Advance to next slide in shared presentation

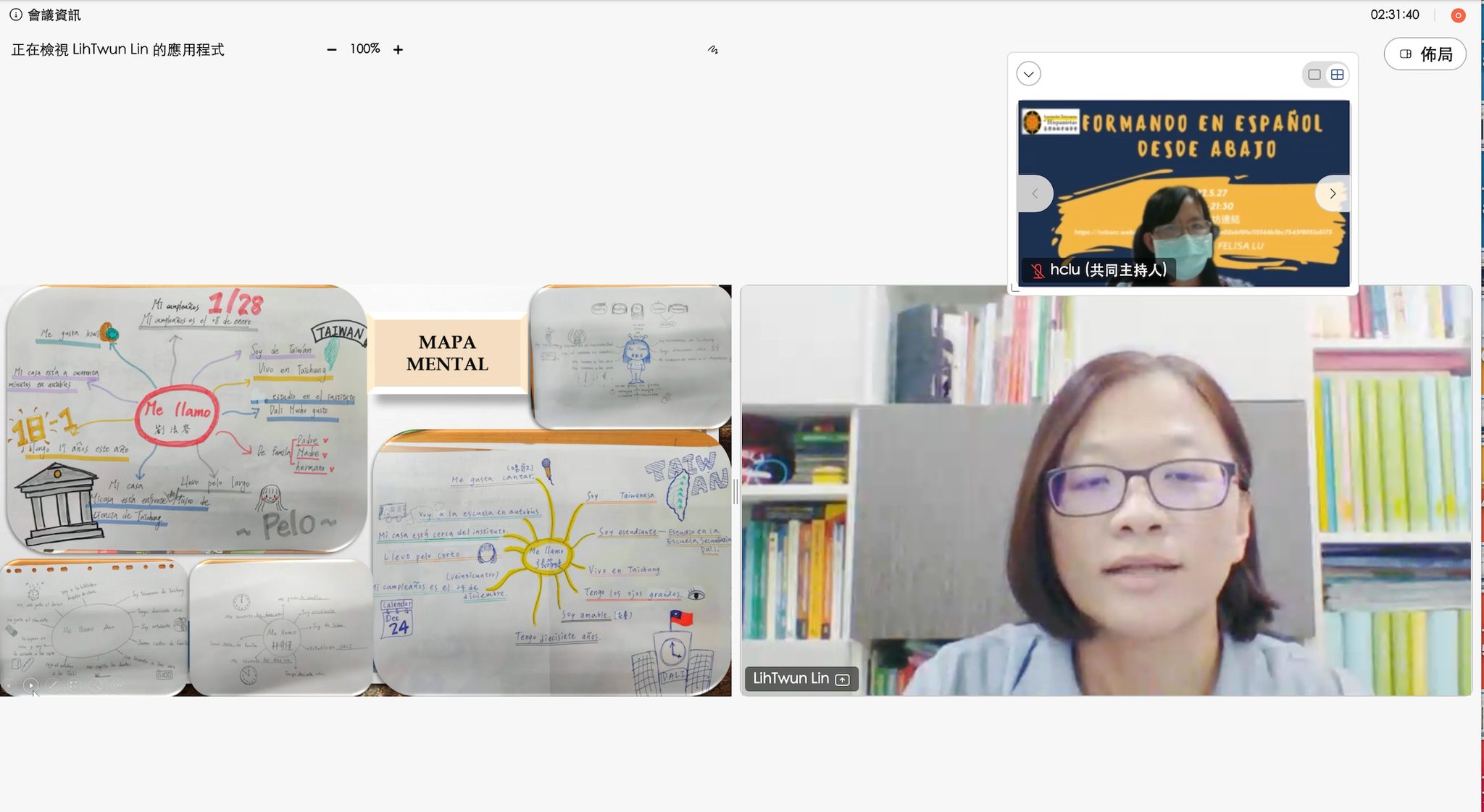click(x=30, y=685)
